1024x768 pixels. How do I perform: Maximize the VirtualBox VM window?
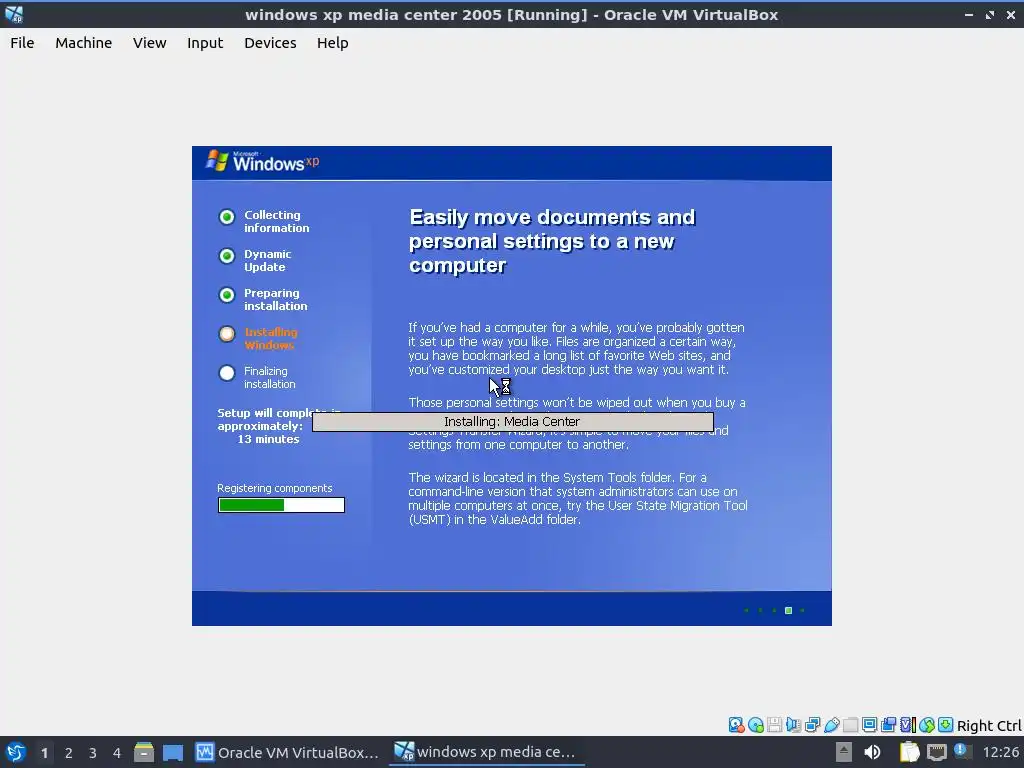coord(990,14)
